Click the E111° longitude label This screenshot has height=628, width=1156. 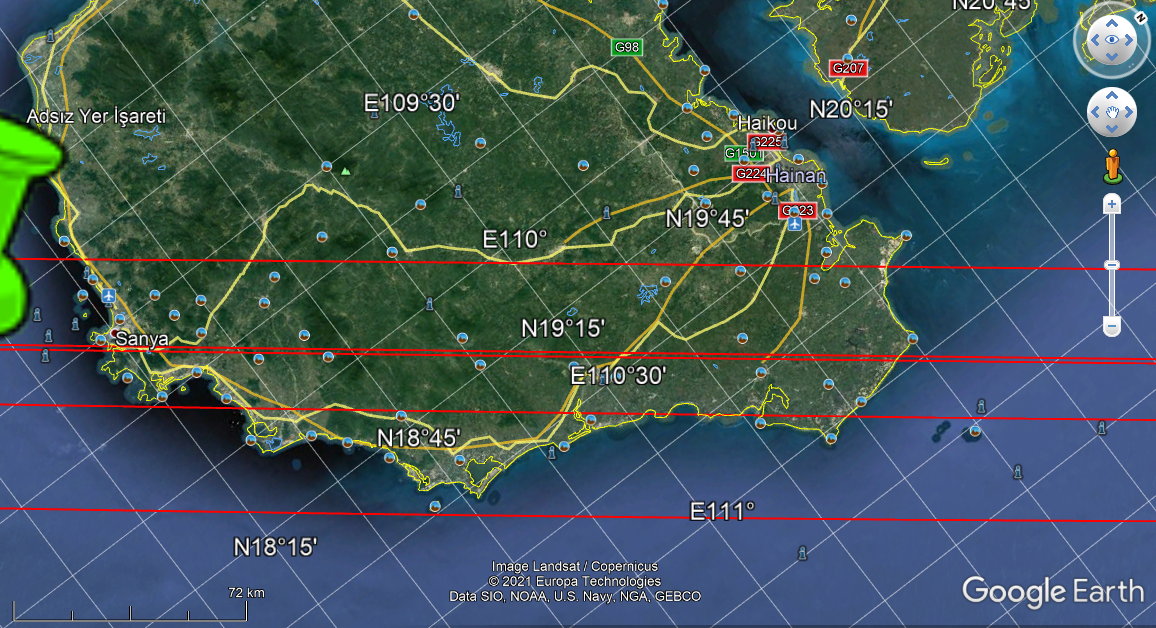[722, 512]
